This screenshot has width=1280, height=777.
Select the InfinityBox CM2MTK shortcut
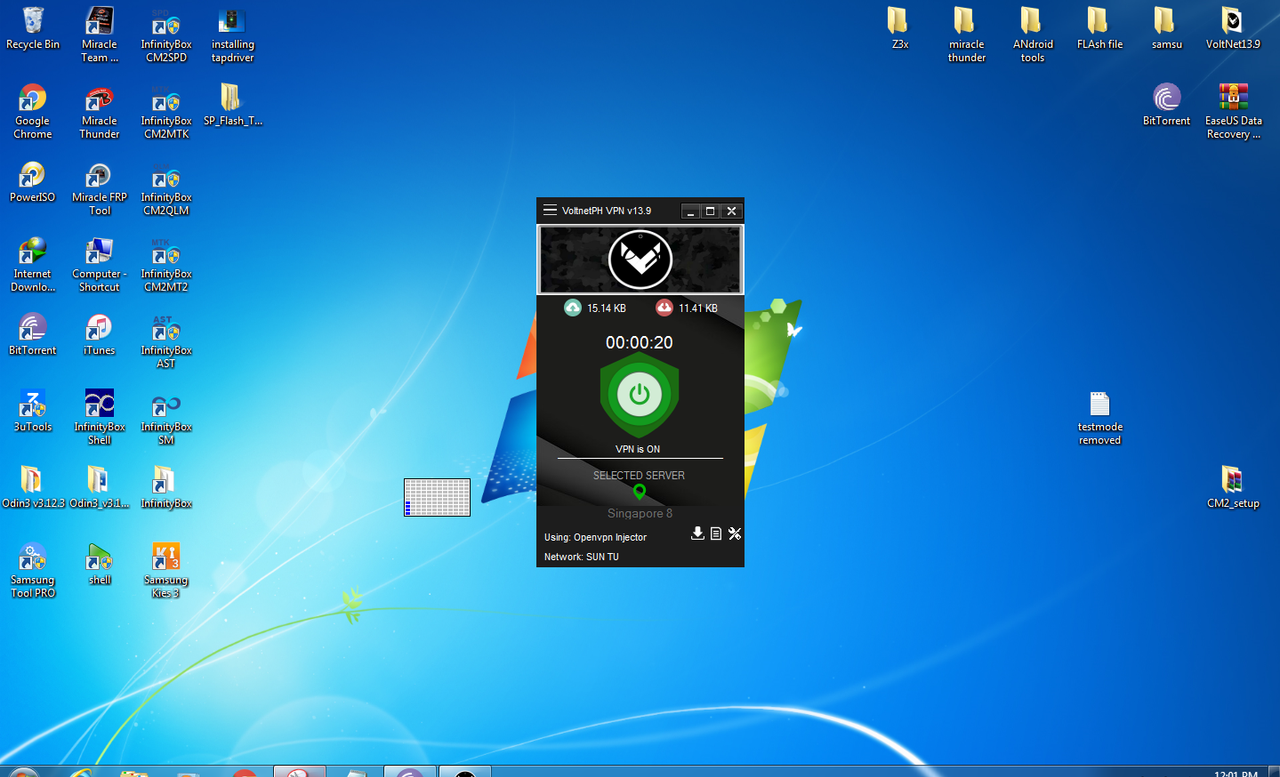[166, 111]
